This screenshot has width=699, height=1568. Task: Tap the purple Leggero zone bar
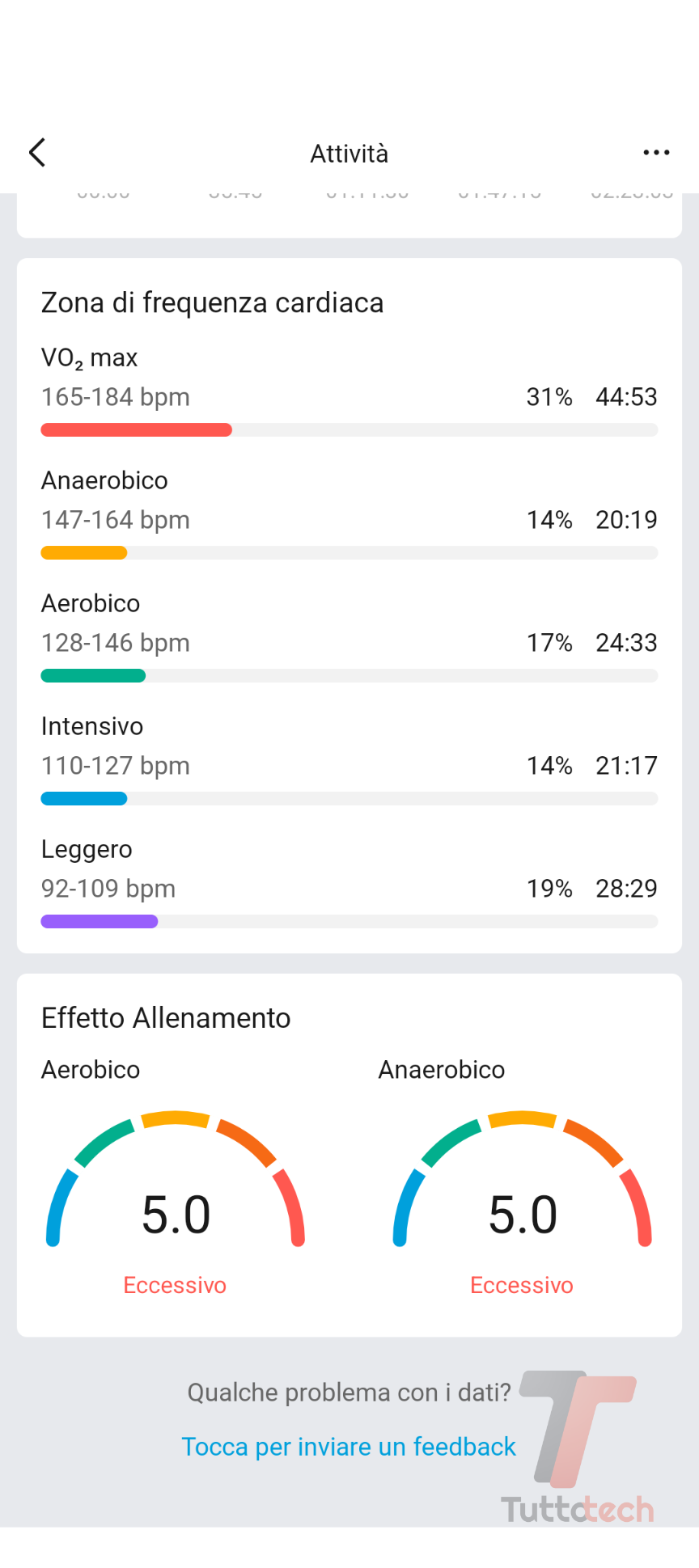[100, 922]
